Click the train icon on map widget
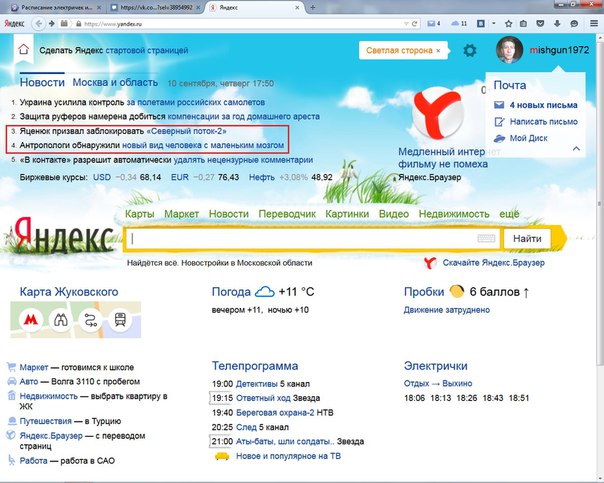The height and width of the screenshot is (483, 604). coord(120,319)
